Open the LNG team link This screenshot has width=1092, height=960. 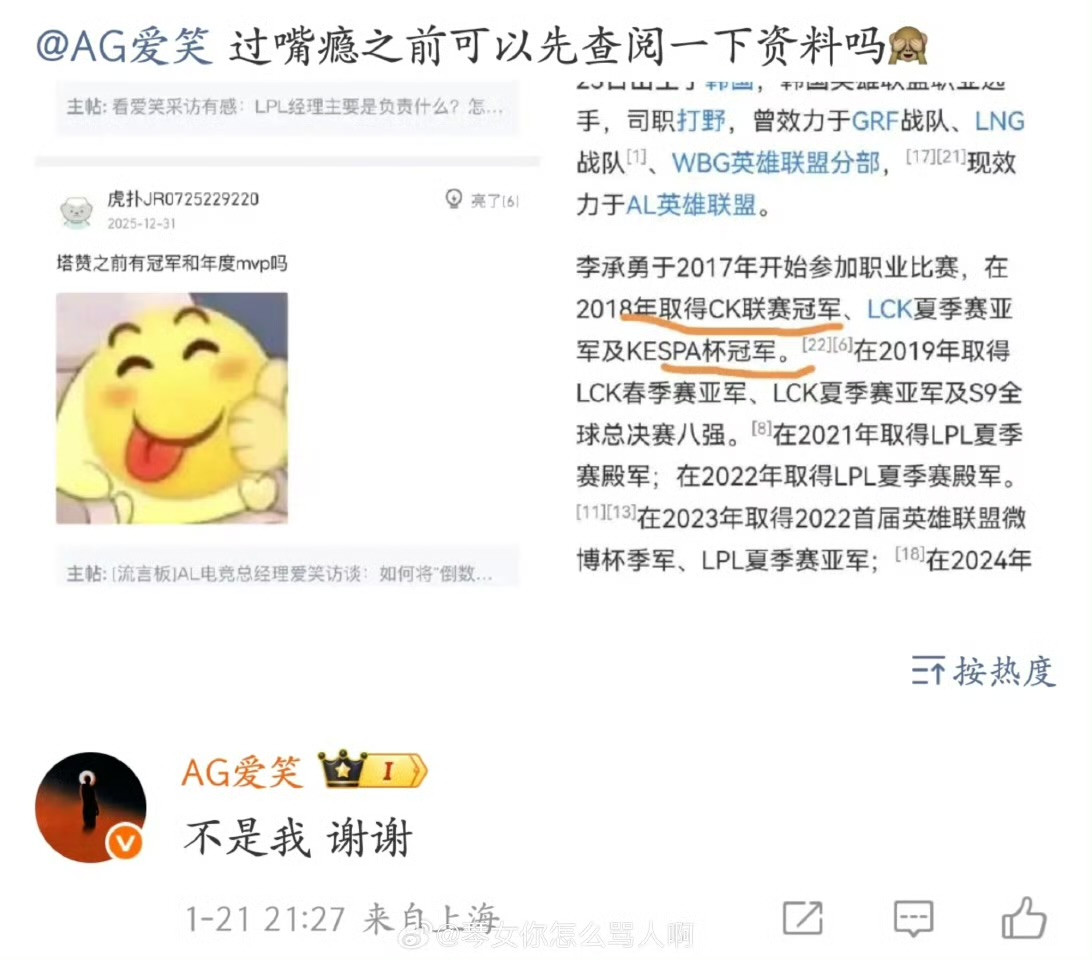[999, 121]
